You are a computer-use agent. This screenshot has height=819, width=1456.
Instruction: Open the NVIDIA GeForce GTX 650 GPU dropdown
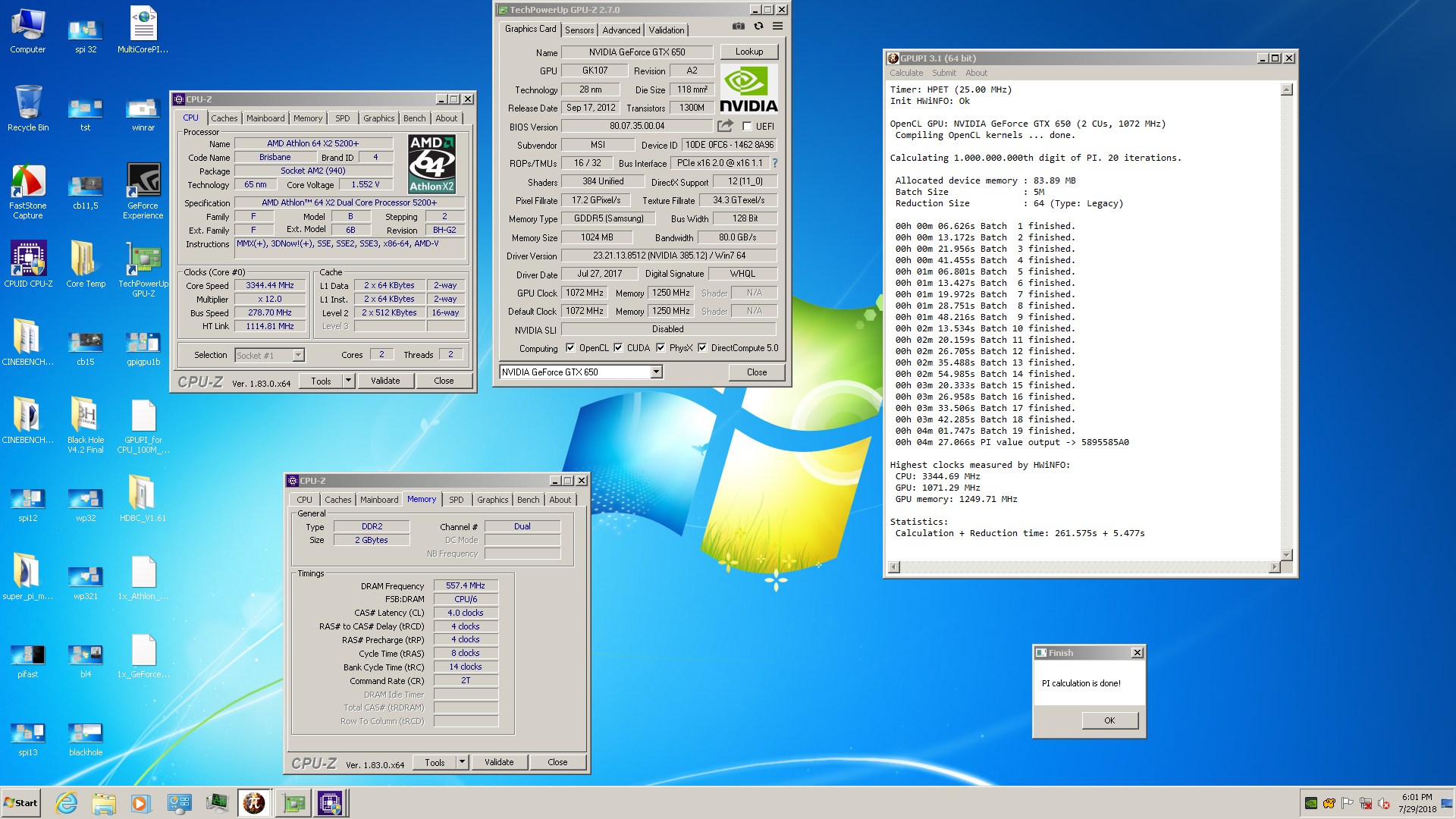[x=656, y=372]
